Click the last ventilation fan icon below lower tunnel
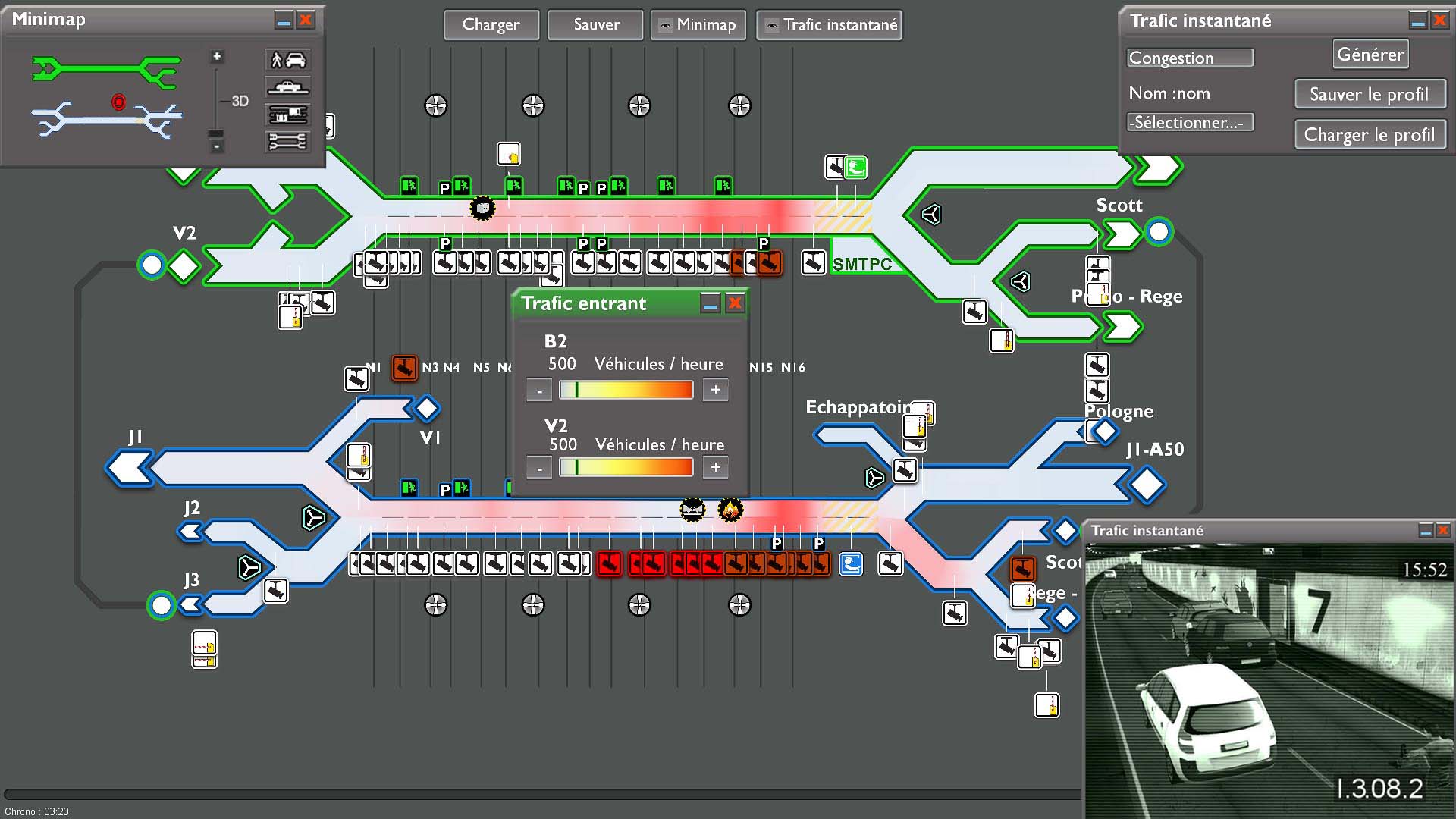The width and height of the screenshot is (1456, 819). click(x=739, y=604)
